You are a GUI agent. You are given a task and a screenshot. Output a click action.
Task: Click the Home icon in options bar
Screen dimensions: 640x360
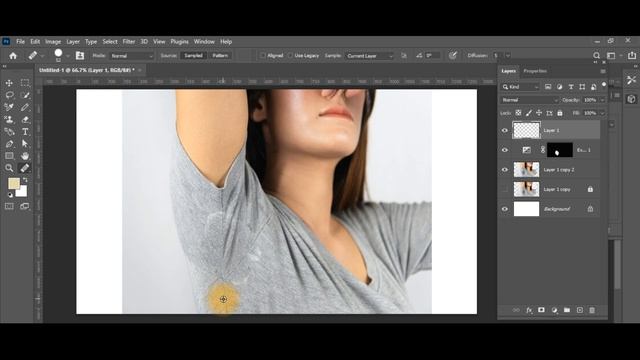click(x=13, y=56)
